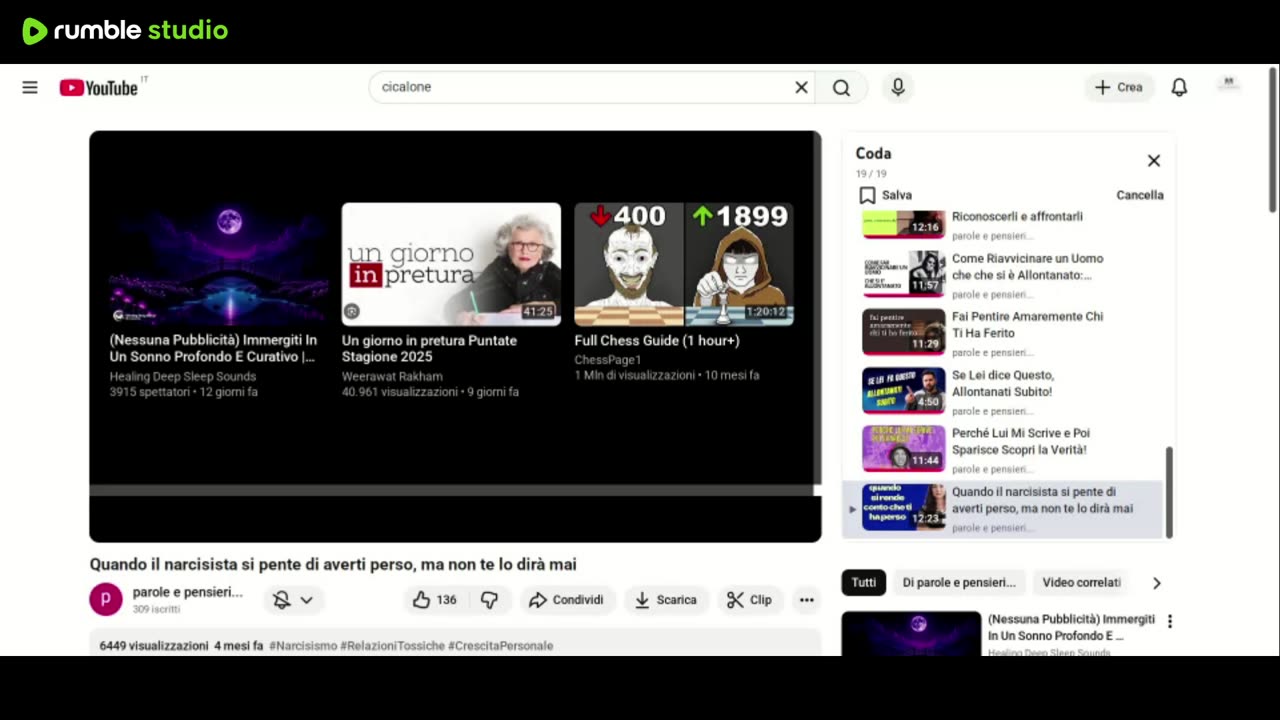The height and width of the screenshot is (720, 1280).
Task: Dislike the video with thumbs down
Action: 489,600
